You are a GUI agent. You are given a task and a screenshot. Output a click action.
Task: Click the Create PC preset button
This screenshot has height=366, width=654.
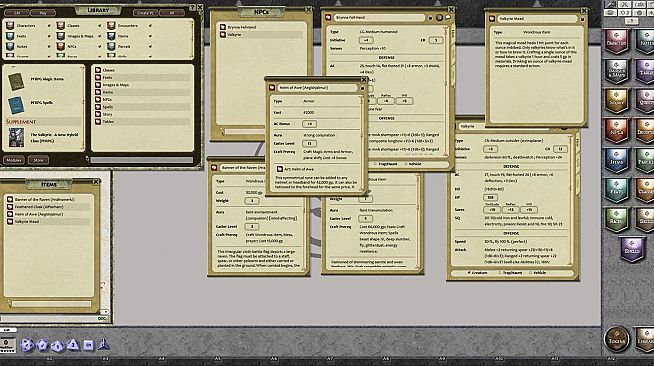click(145, 13)
